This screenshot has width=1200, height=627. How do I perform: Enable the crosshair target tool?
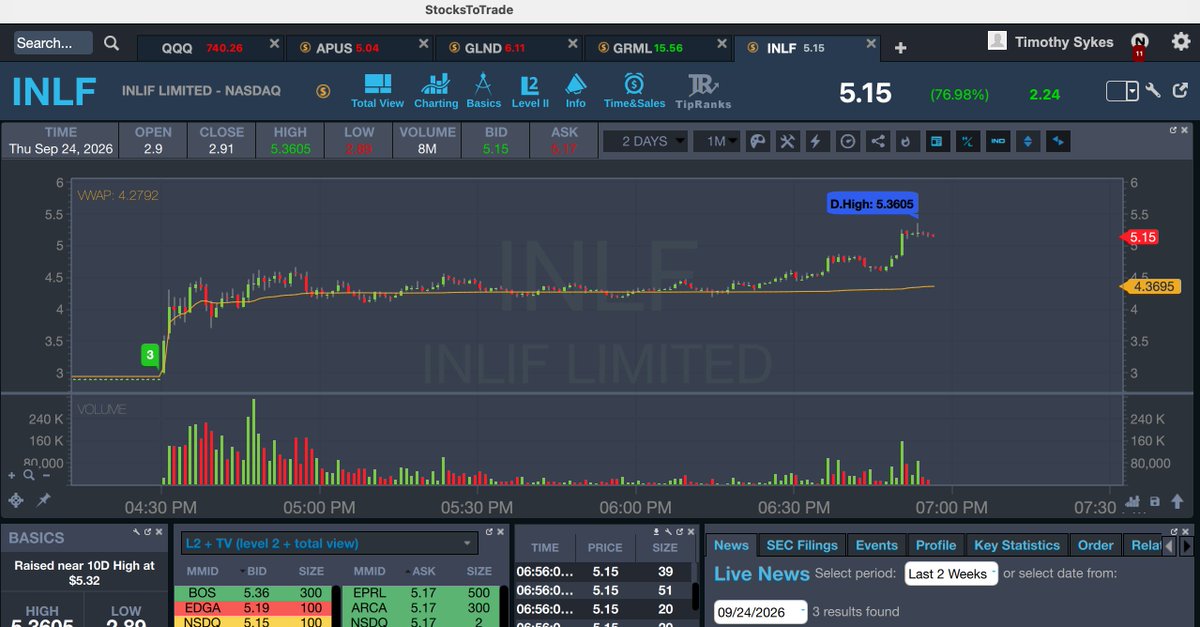pos(16,500)
